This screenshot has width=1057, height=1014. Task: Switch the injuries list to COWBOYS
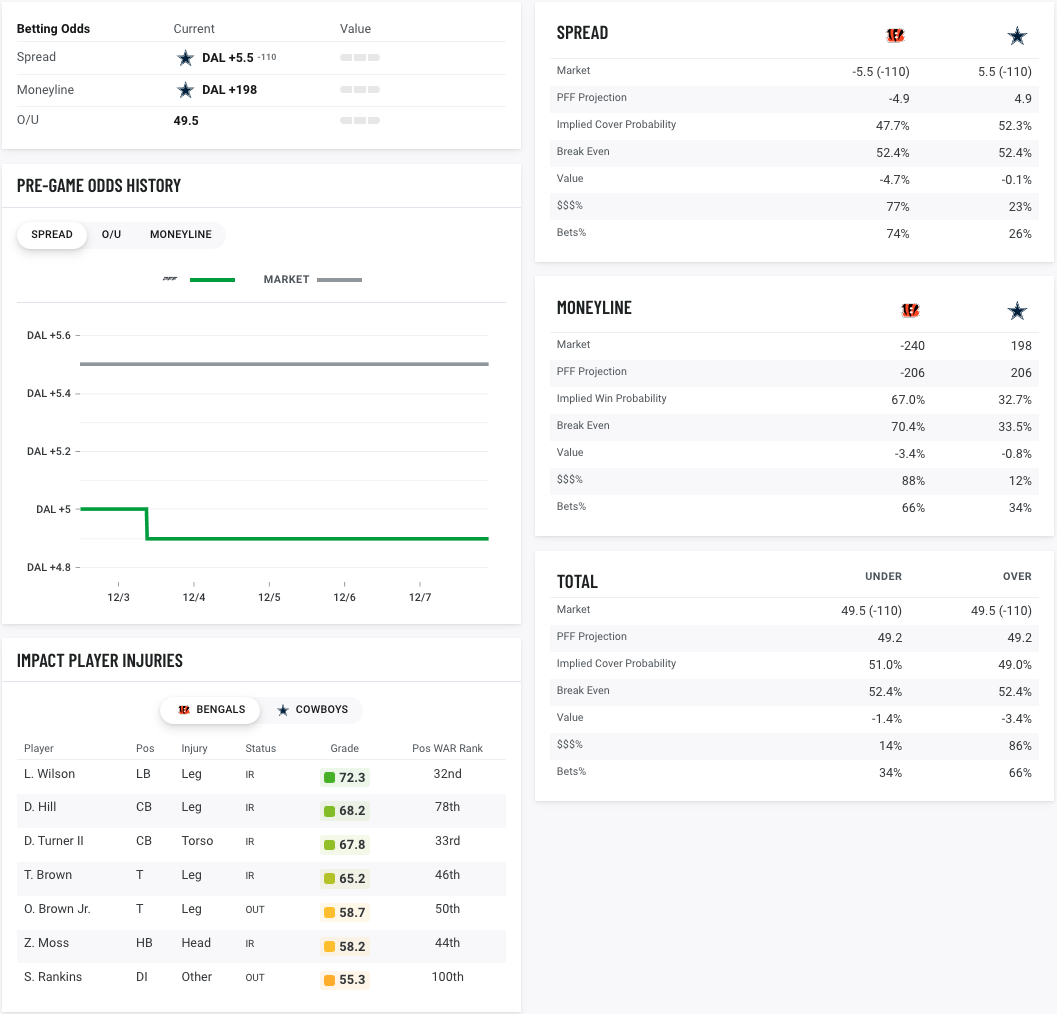(x=312, y=710)
